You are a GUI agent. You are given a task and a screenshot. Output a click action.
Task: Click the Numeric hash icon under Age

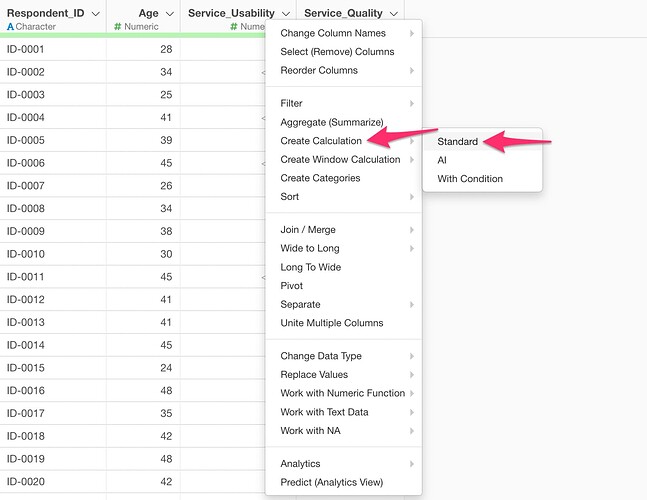pyautogui.click(x=118, y=27)
